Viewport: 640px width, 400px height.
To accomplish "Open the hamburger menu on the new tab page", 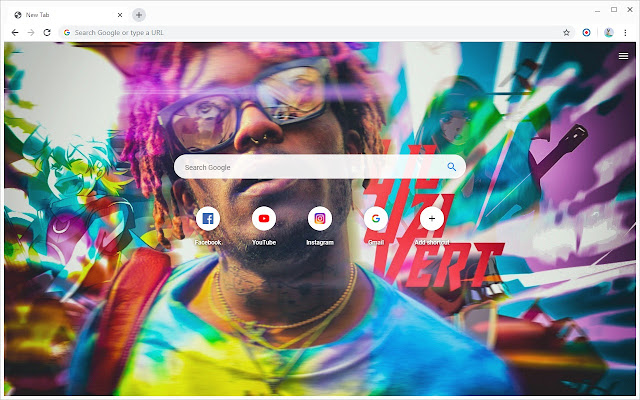I will tap(623, 56).
